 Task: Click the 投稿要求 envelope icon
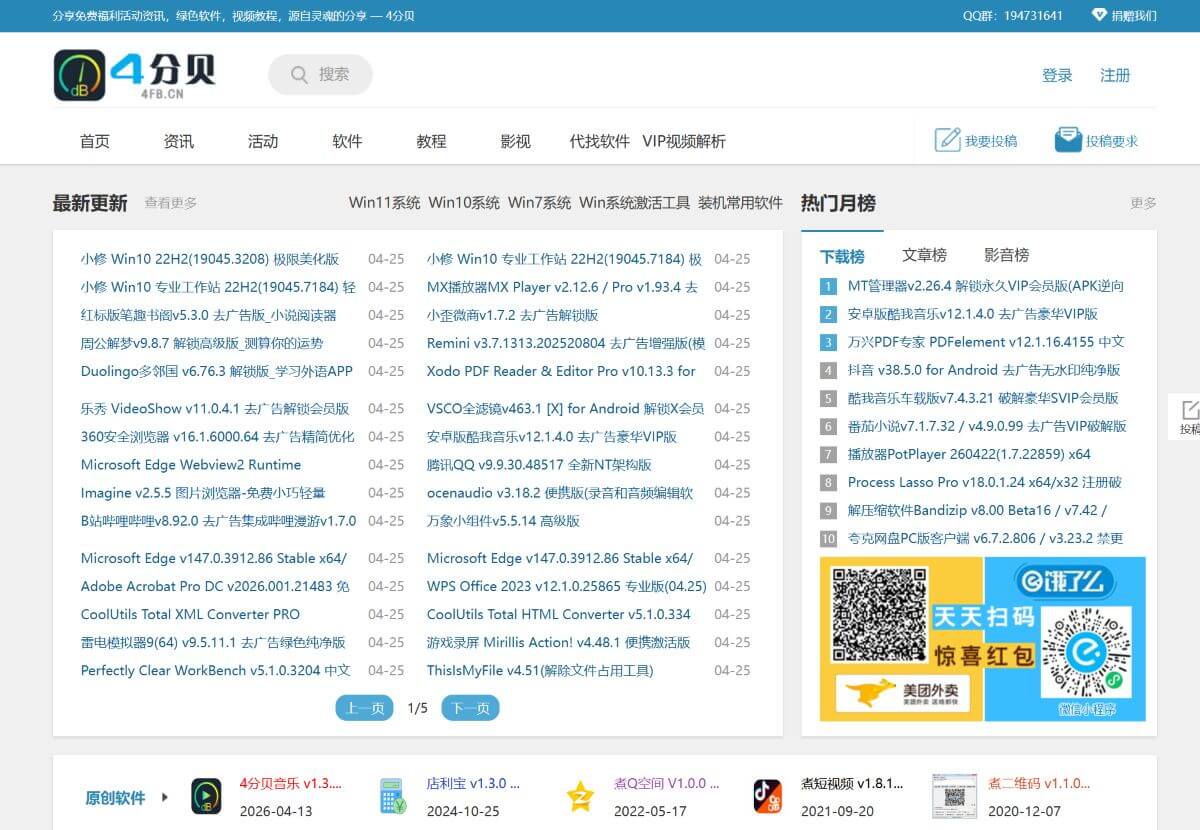click(1068, 140)
